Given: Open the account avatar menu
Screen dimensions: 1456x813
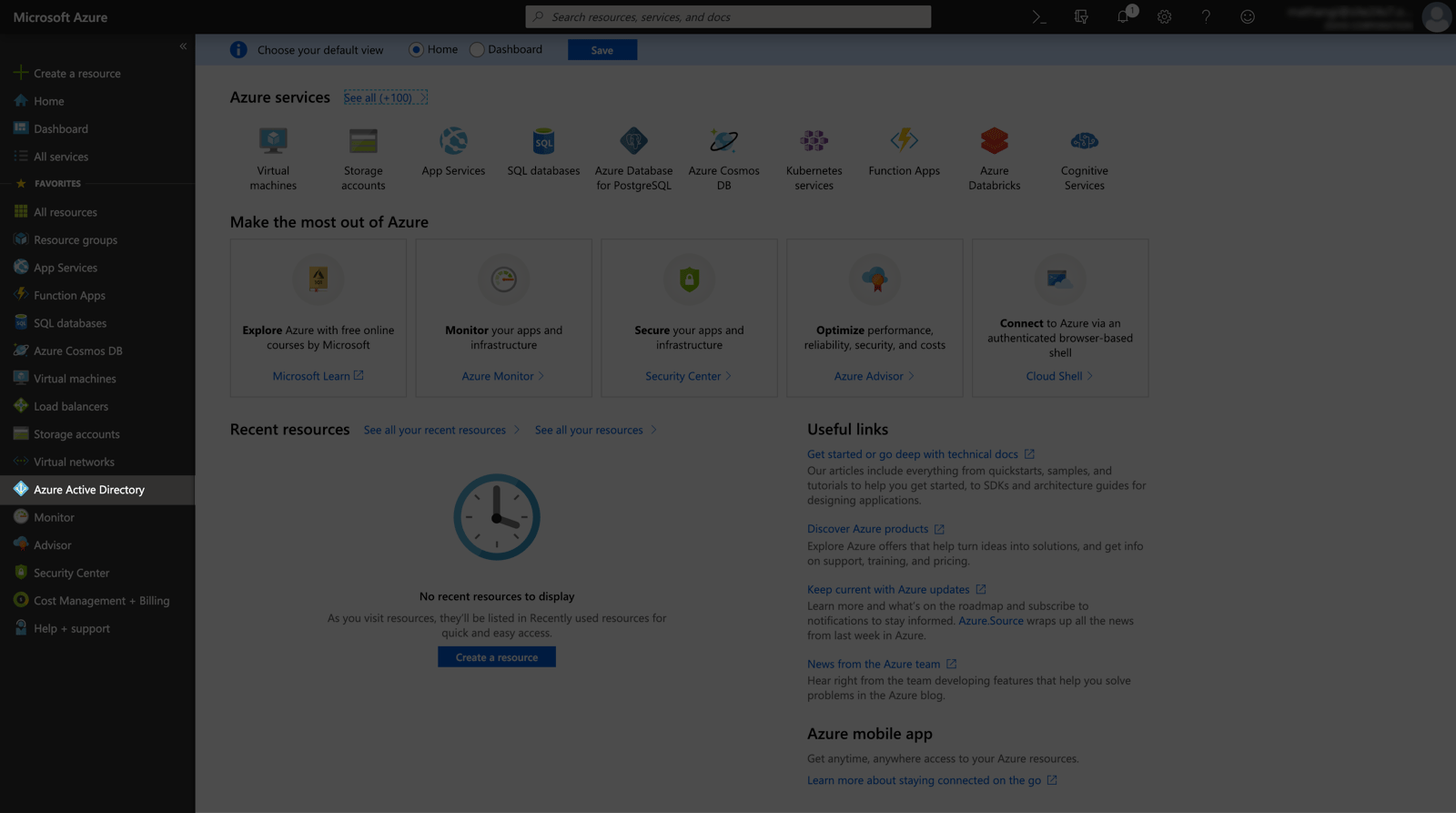Looking at the screenshot, I should click(1436, 16).
